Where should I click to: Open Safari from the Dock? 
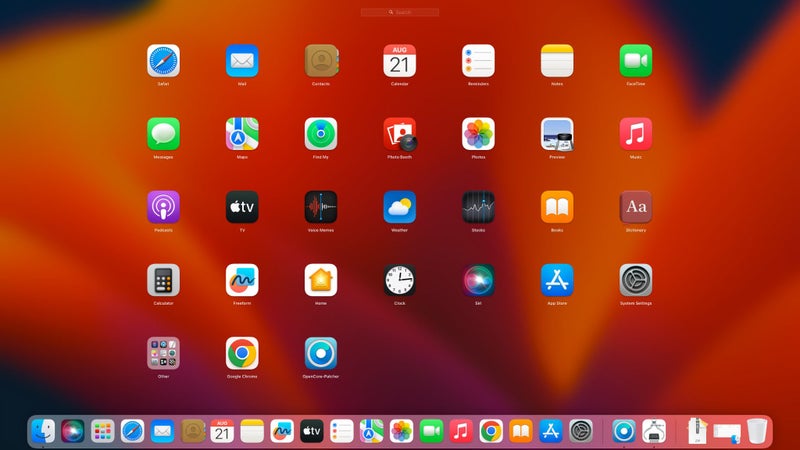pos(132,432)
